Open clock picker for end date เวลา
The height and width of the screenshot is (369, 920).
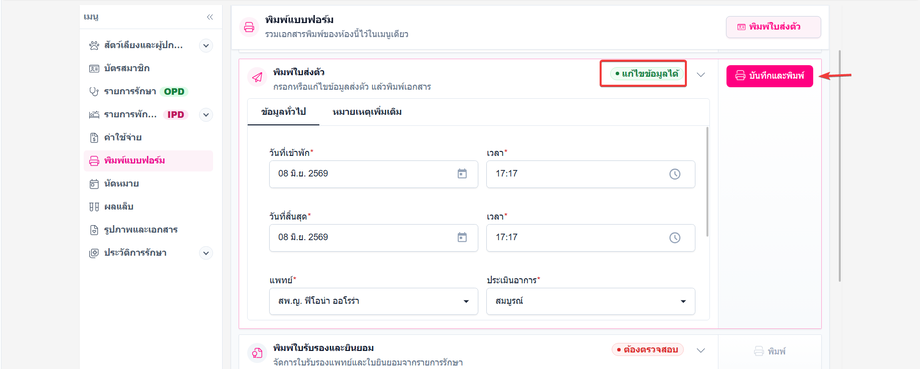click(x=675, y=237)
